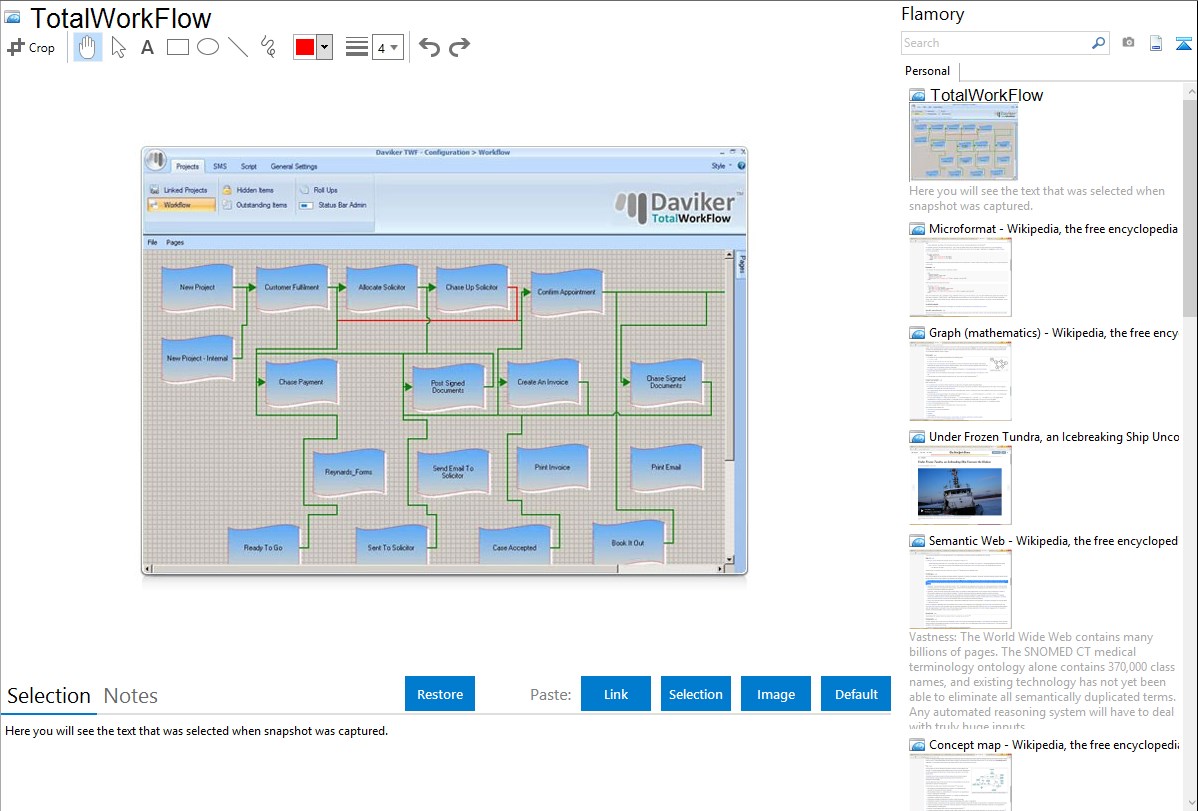The image size is (1198, 811).
Task: Click the camera capture icon
Action: point(1128,43)
